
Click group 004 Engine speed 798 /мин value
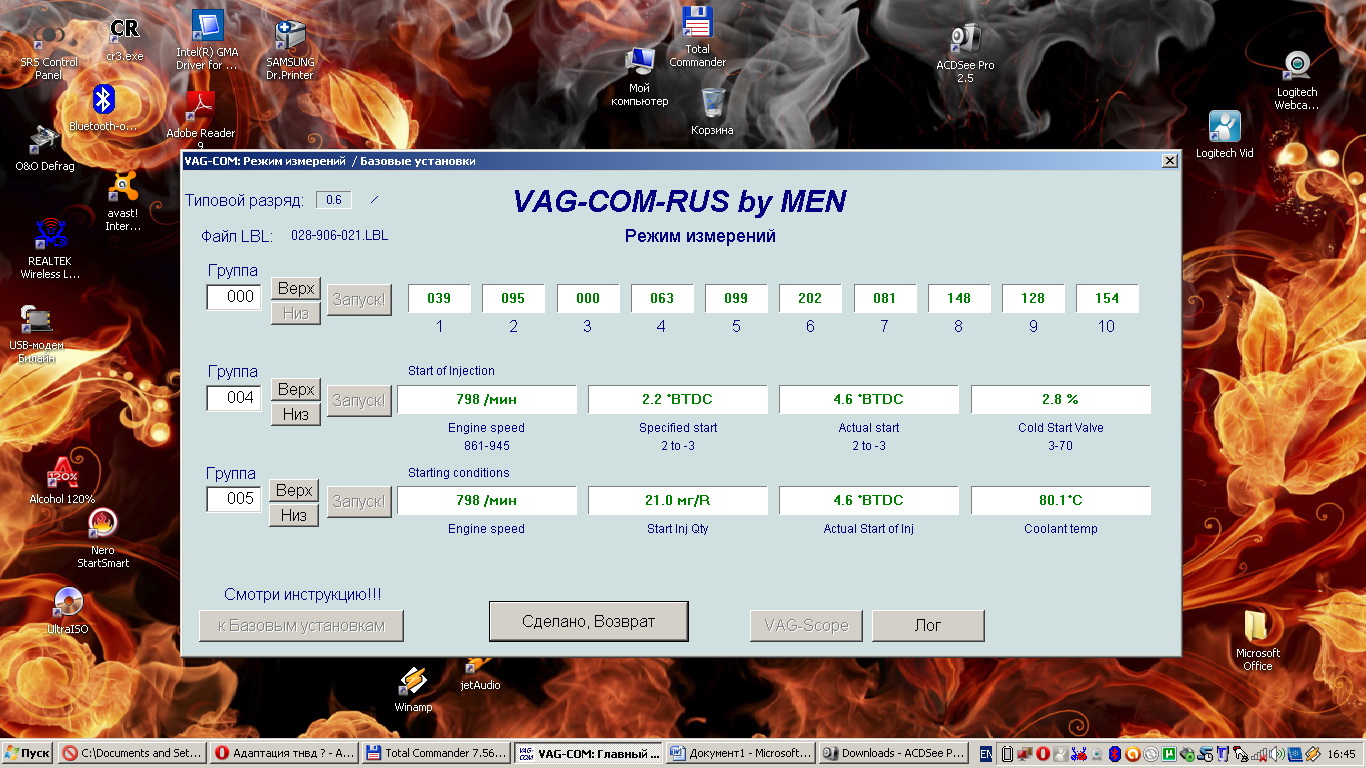click(x=487, y=399)
